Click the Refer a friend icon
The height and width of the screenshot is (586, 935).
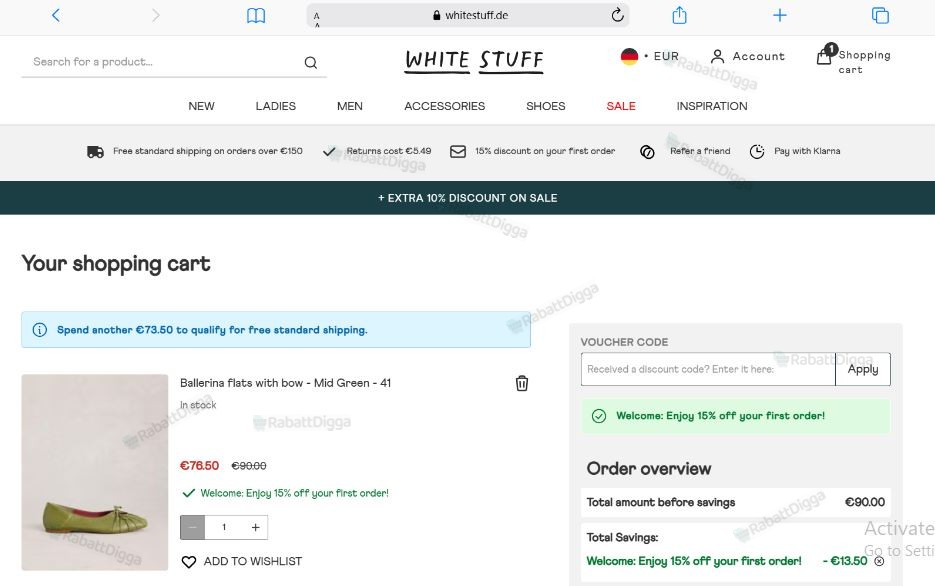pos(647,152)
